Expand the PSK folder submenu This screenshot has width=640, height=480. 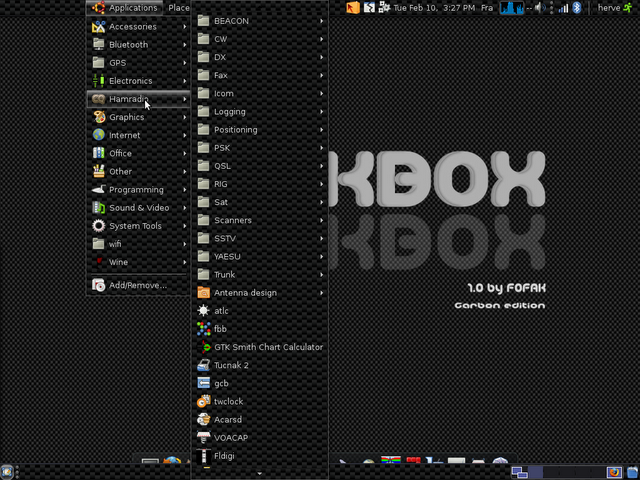click(260, 148)
